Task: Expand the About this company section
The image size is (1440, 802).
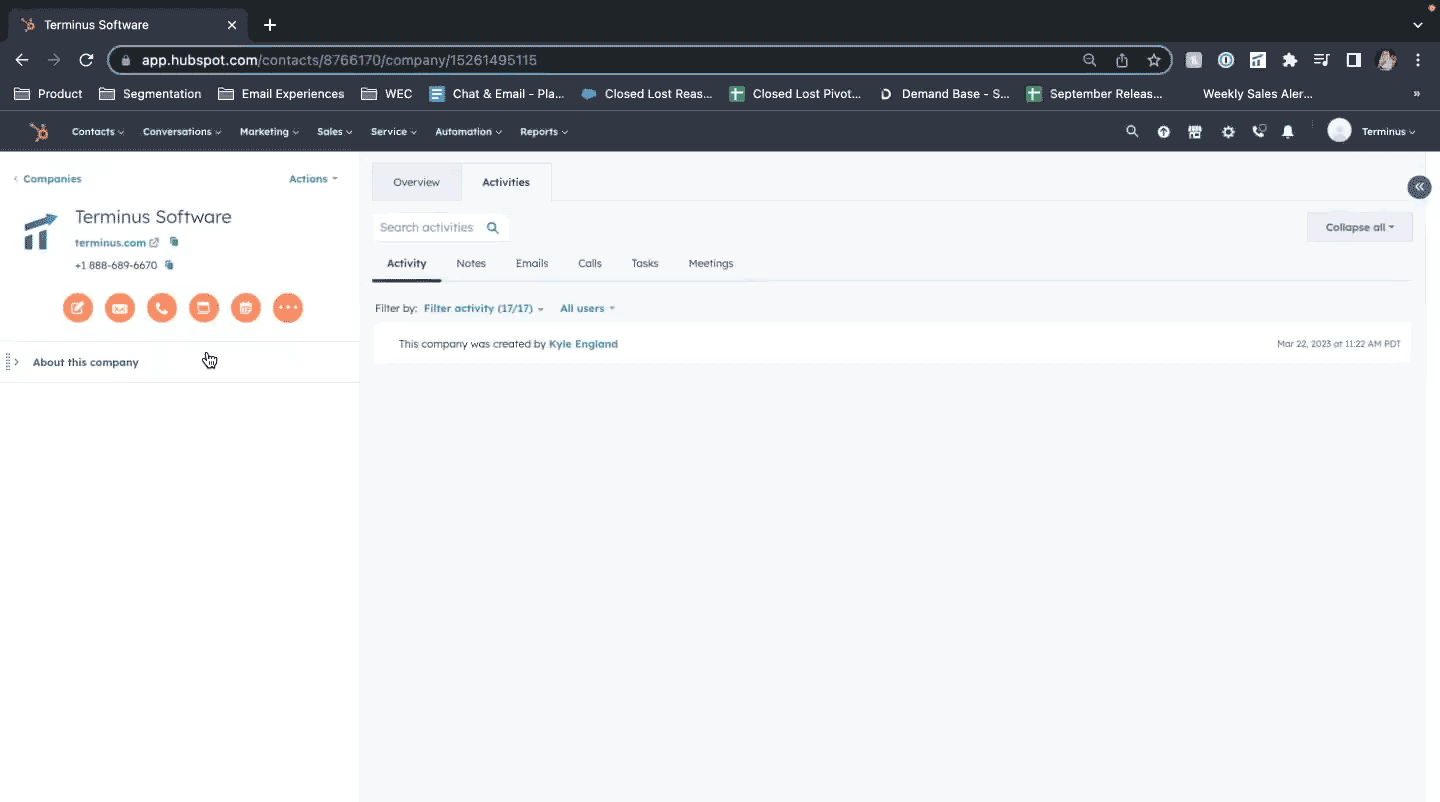Action: pyautogui.click(x=86, y=362)
